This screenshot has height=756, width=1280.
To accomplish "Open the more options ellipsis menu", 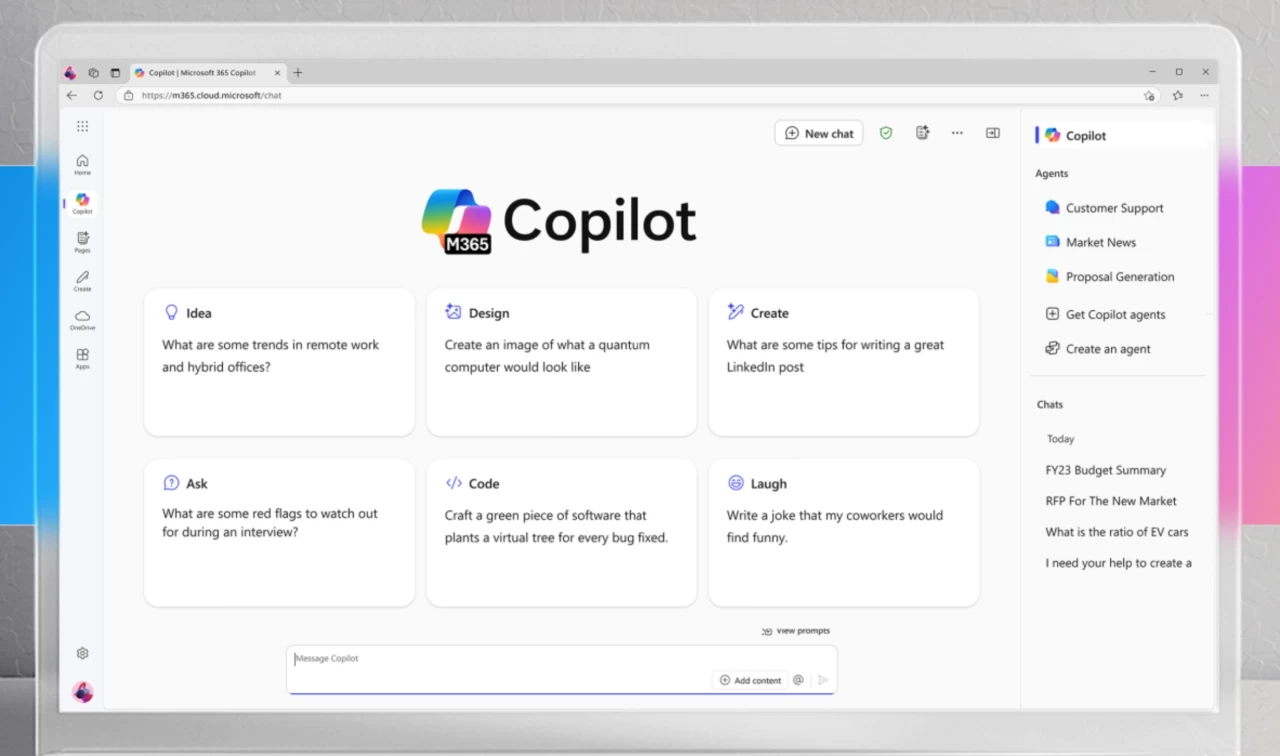I will [x=957, y=132].
